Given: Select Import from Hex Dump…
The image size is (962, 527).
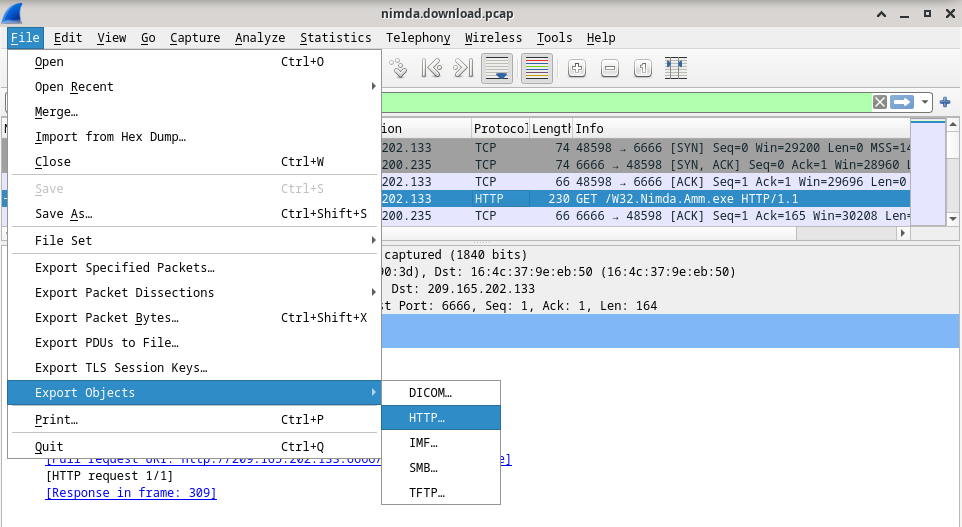Looking at the screenshot, I should tap(194, 137).
